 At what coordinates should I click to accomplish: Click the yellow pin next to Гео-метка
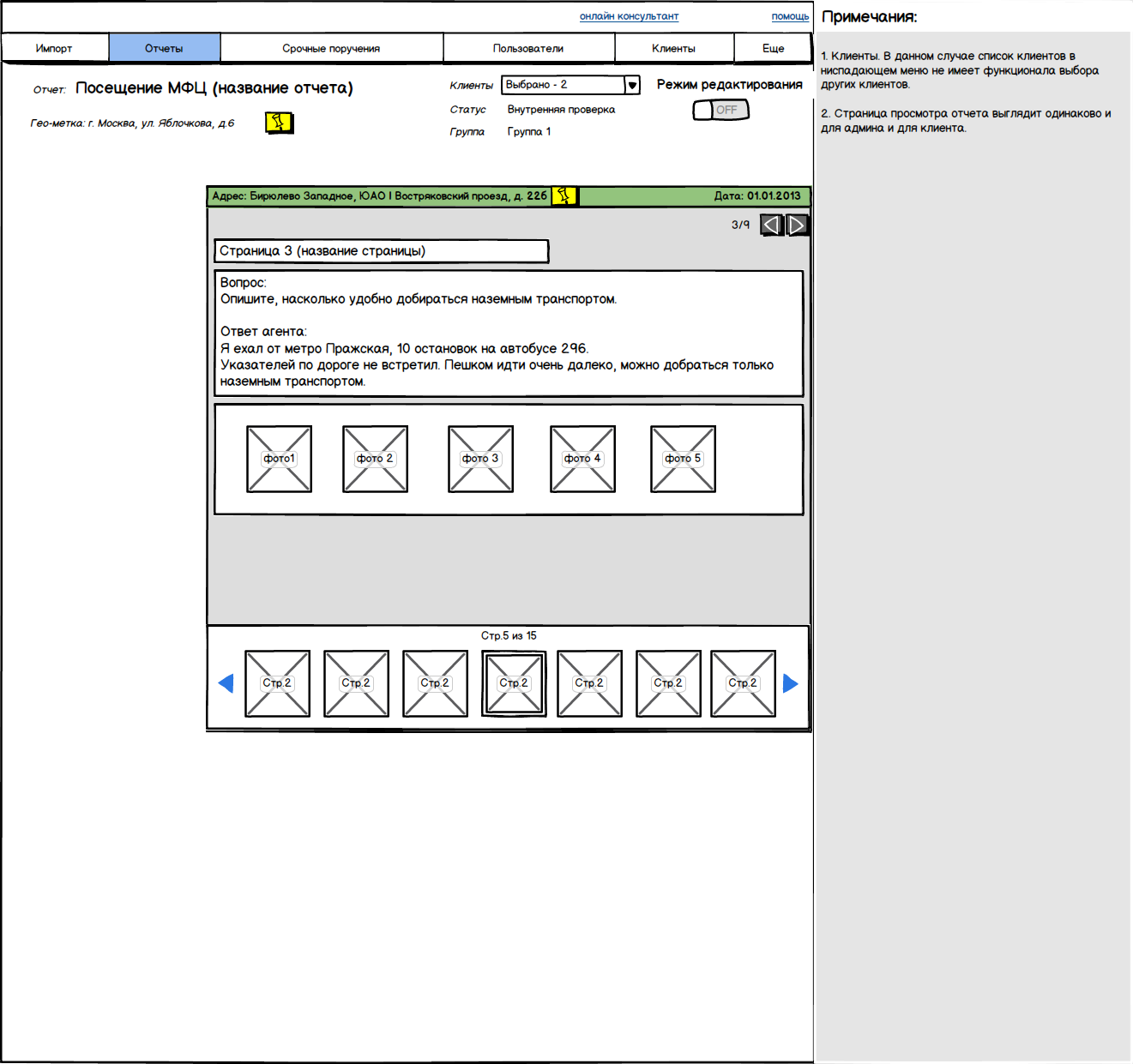tap(279, 123)
